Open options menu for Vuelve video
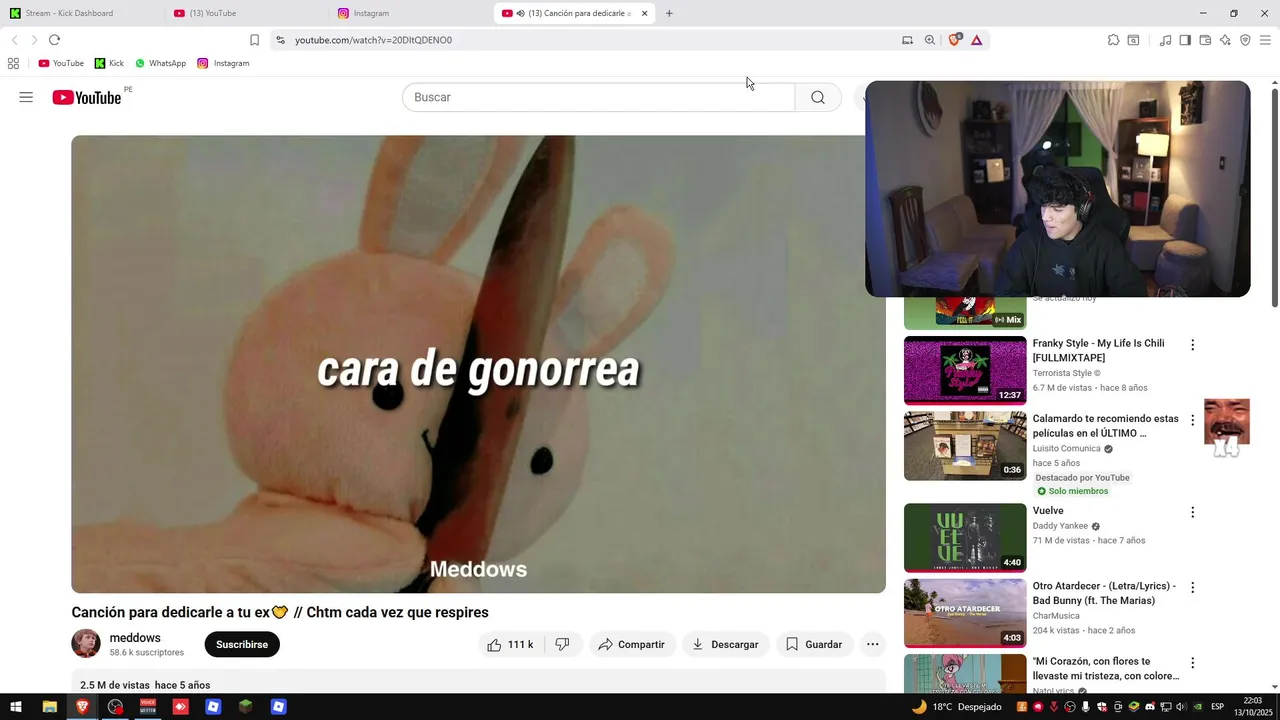This screenshot has width=1280, height=720. tap(1192, 512)
